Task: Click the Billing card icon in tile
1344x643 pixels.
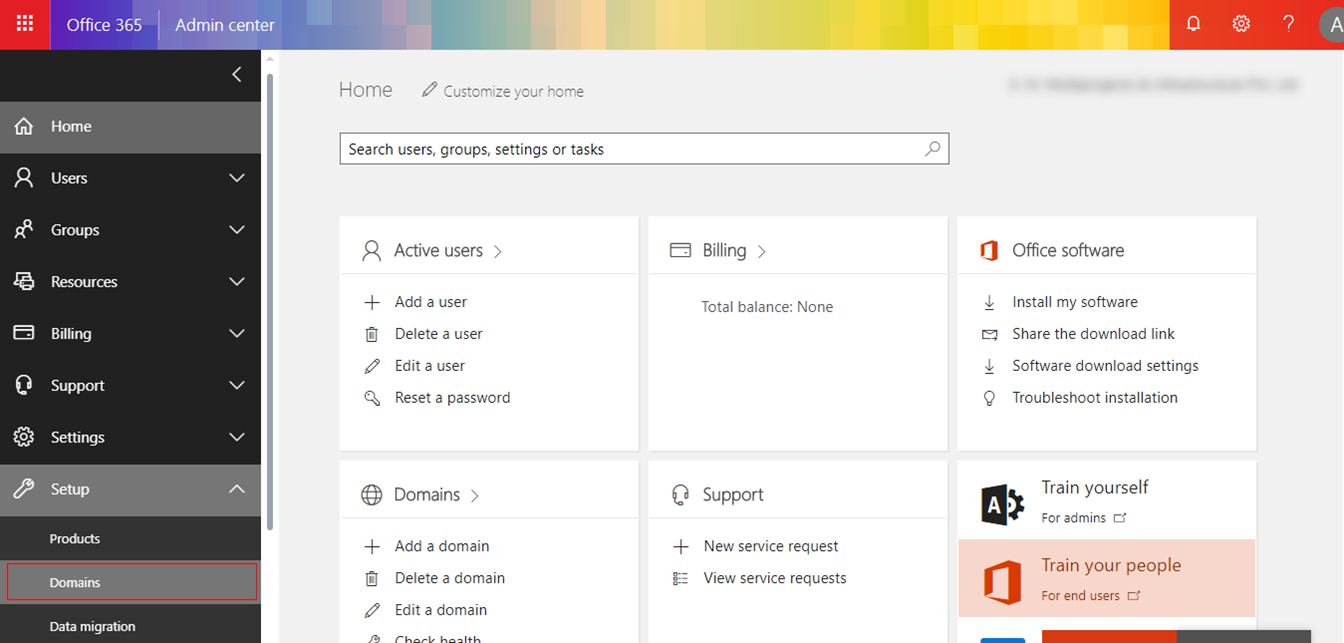Action: tap(680, 250)
